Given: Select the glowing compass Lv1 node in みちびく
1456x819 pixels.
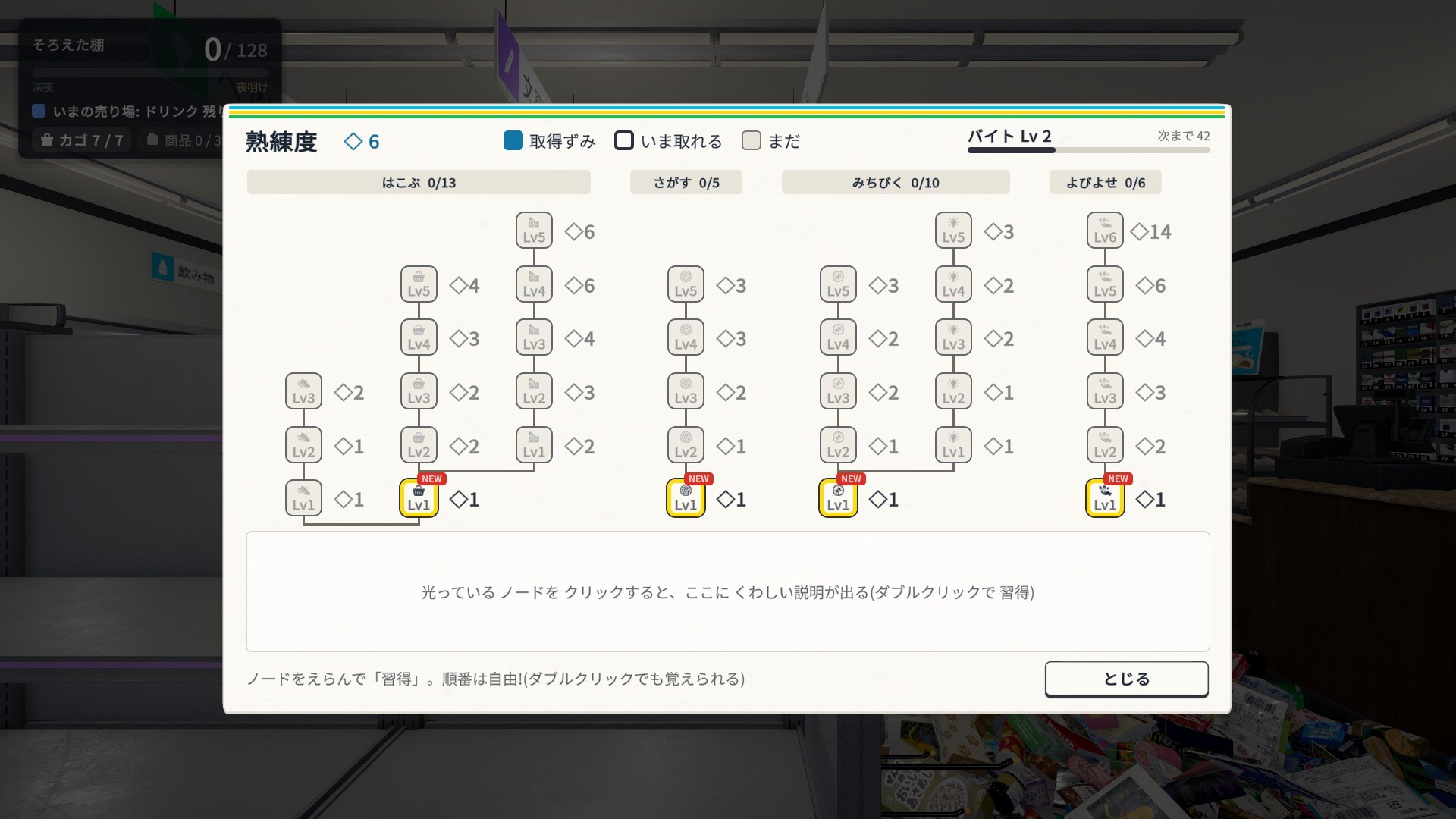Looking at the screenshot, I should pyautogui.click(x=838, y=498).
